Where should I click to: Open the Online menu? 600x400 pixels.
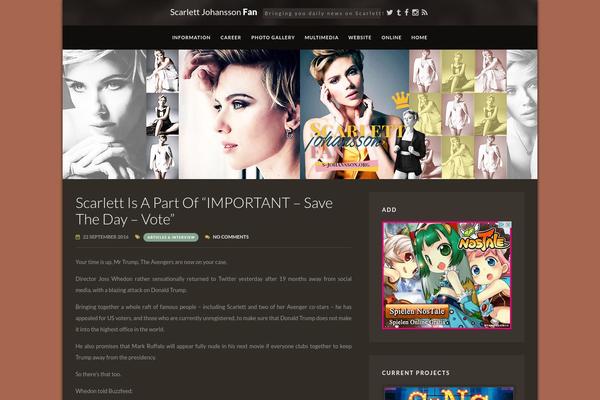pos(391,38)
